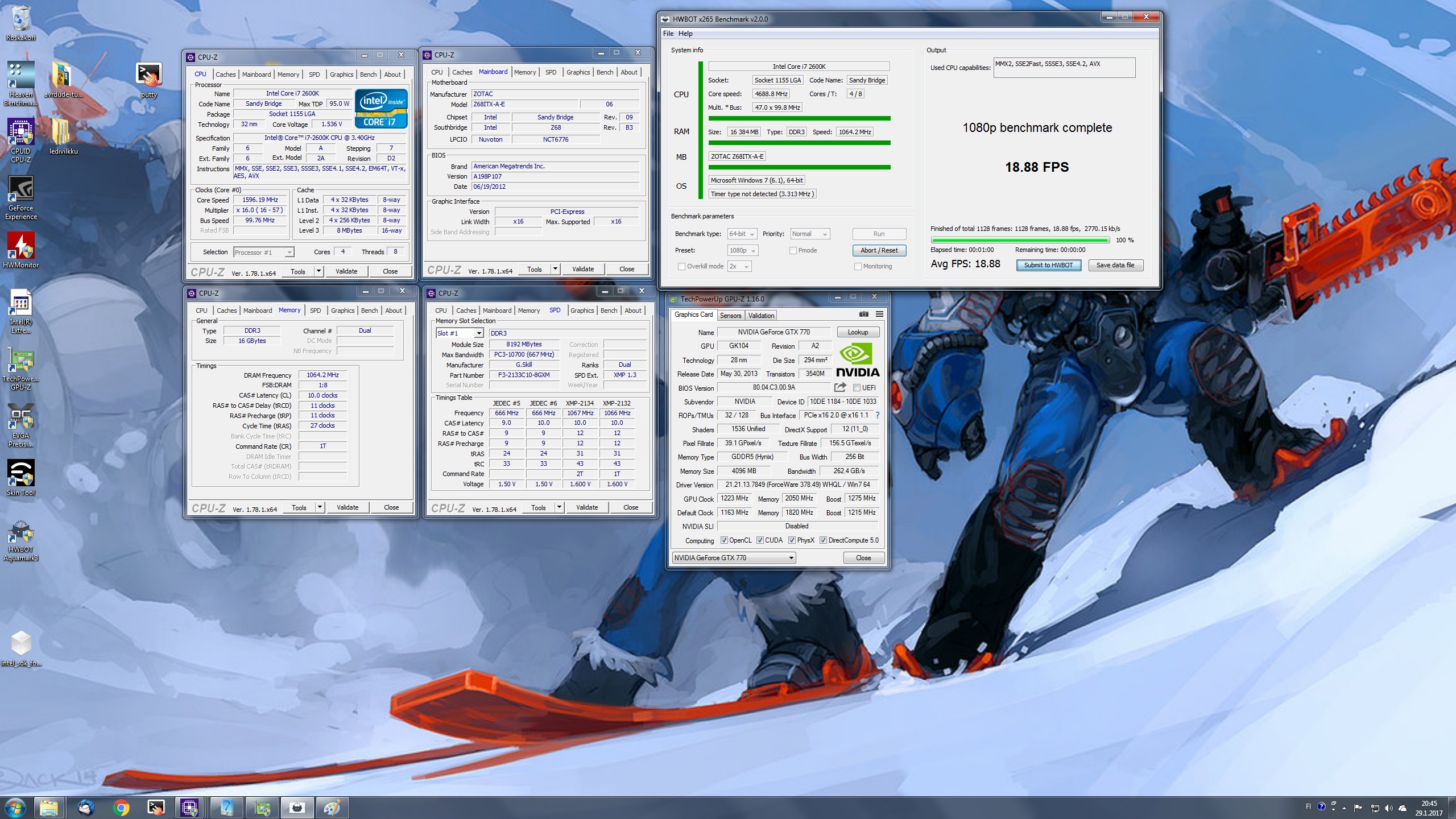Open the File menu in HWBOT x265
1456x819 pixels.
tap(668, 34)
